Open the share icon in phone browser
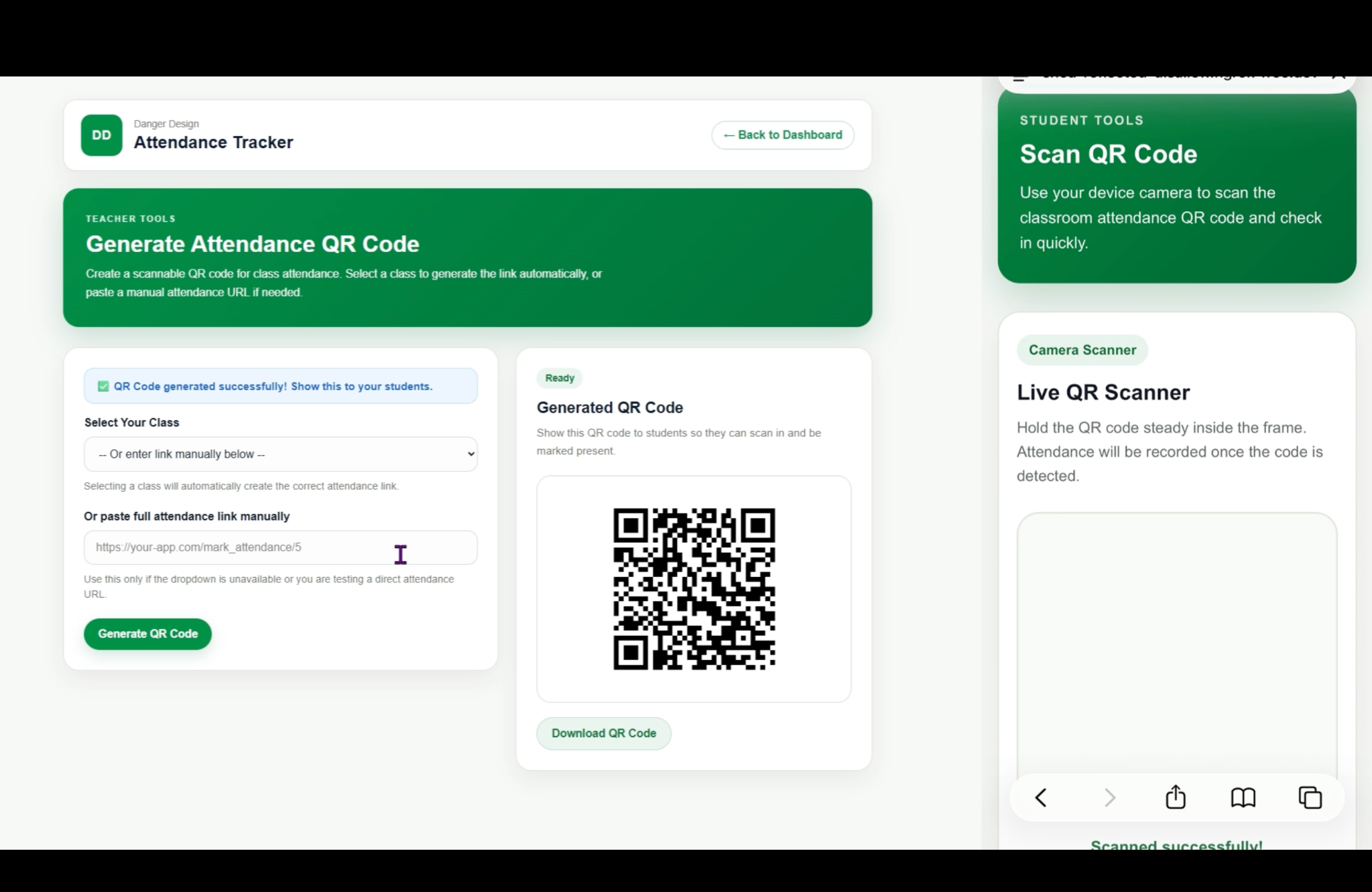 point(1176,797)
